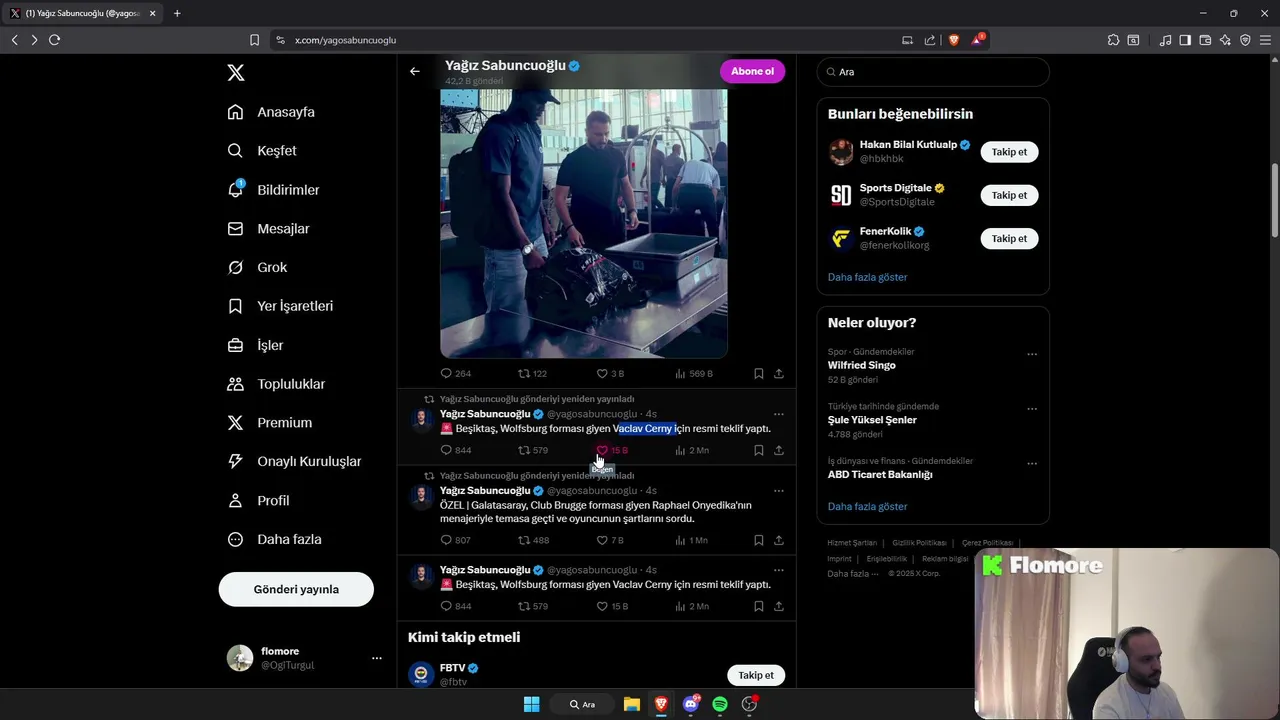This screenshot has width=1280, height=720.
Task: Like the Onyedika post with 7 B likes
Action: [610, 541]
